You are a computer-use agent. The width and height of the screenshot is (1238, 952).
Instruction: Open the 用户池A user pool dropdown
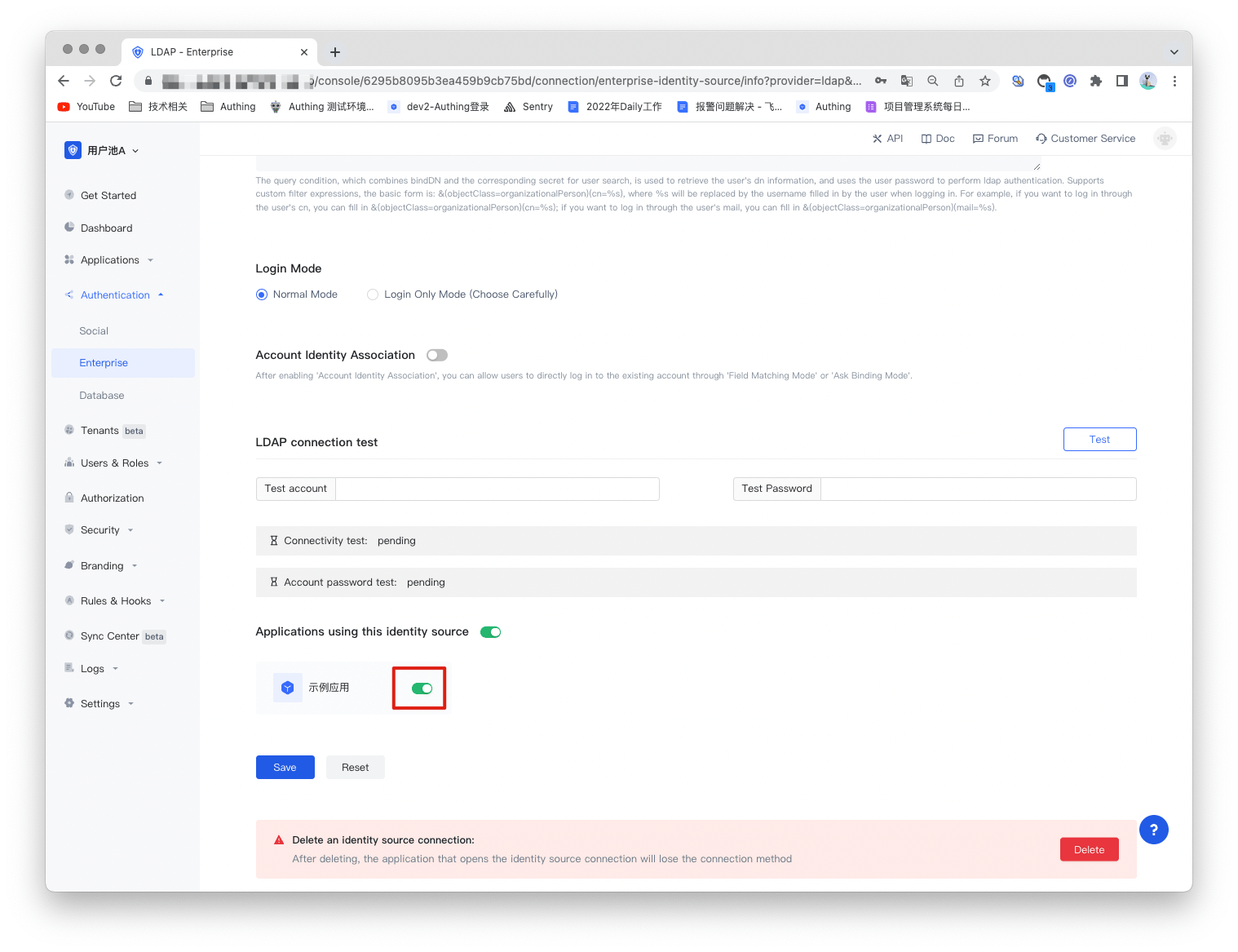pyautogui.click(x=106, y=151)
